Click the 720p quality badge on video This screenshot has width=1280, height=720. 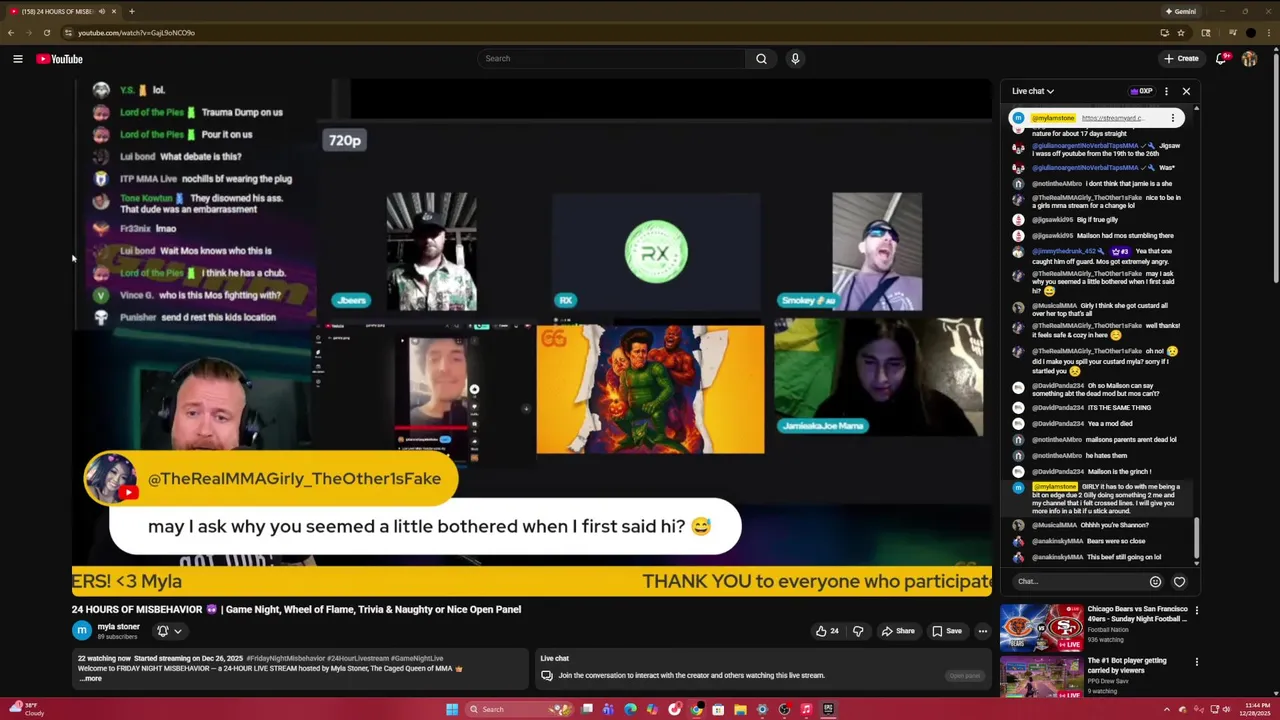pos(345,140)
